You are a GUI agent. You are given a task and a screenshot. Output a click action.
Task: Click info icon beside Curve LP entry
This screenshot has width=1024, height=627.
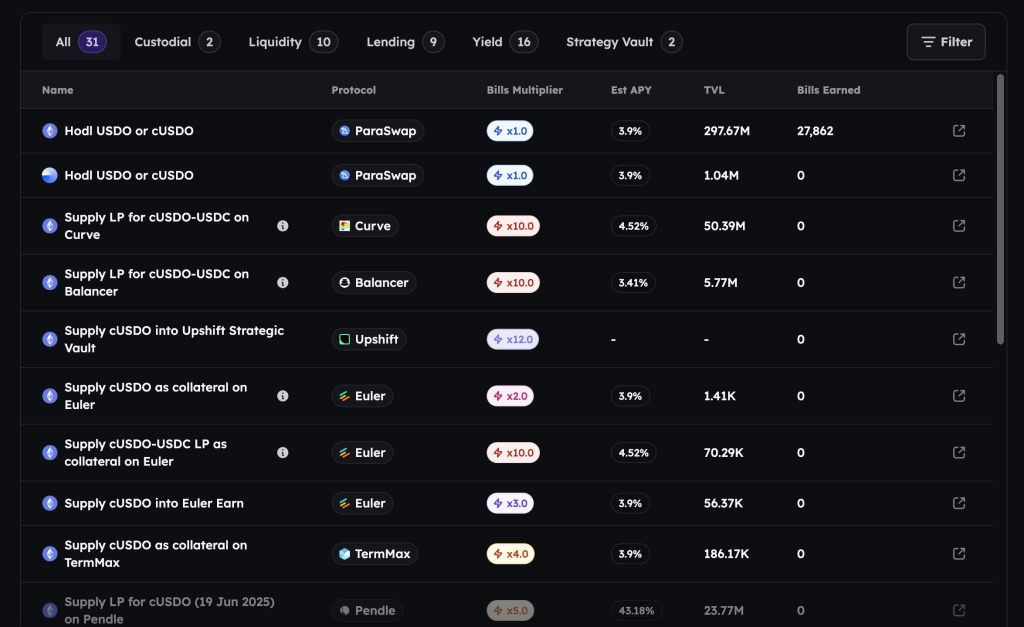pos(283,226)
